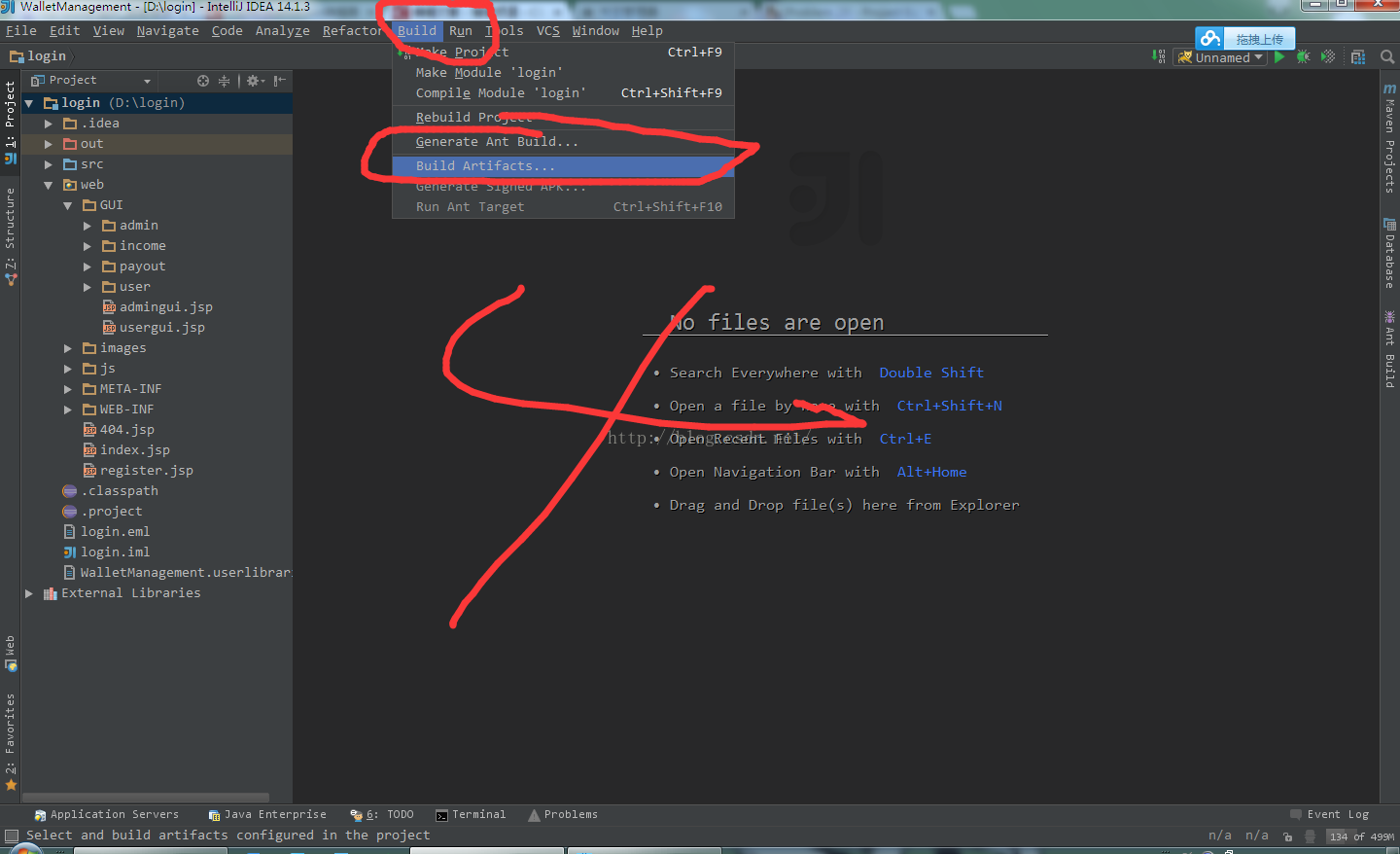Image resolution: width=1400 pixels, height=854 pixels.
Task: Open Project Structure icon in toolbar
Action: click(x=1358, y=57)
